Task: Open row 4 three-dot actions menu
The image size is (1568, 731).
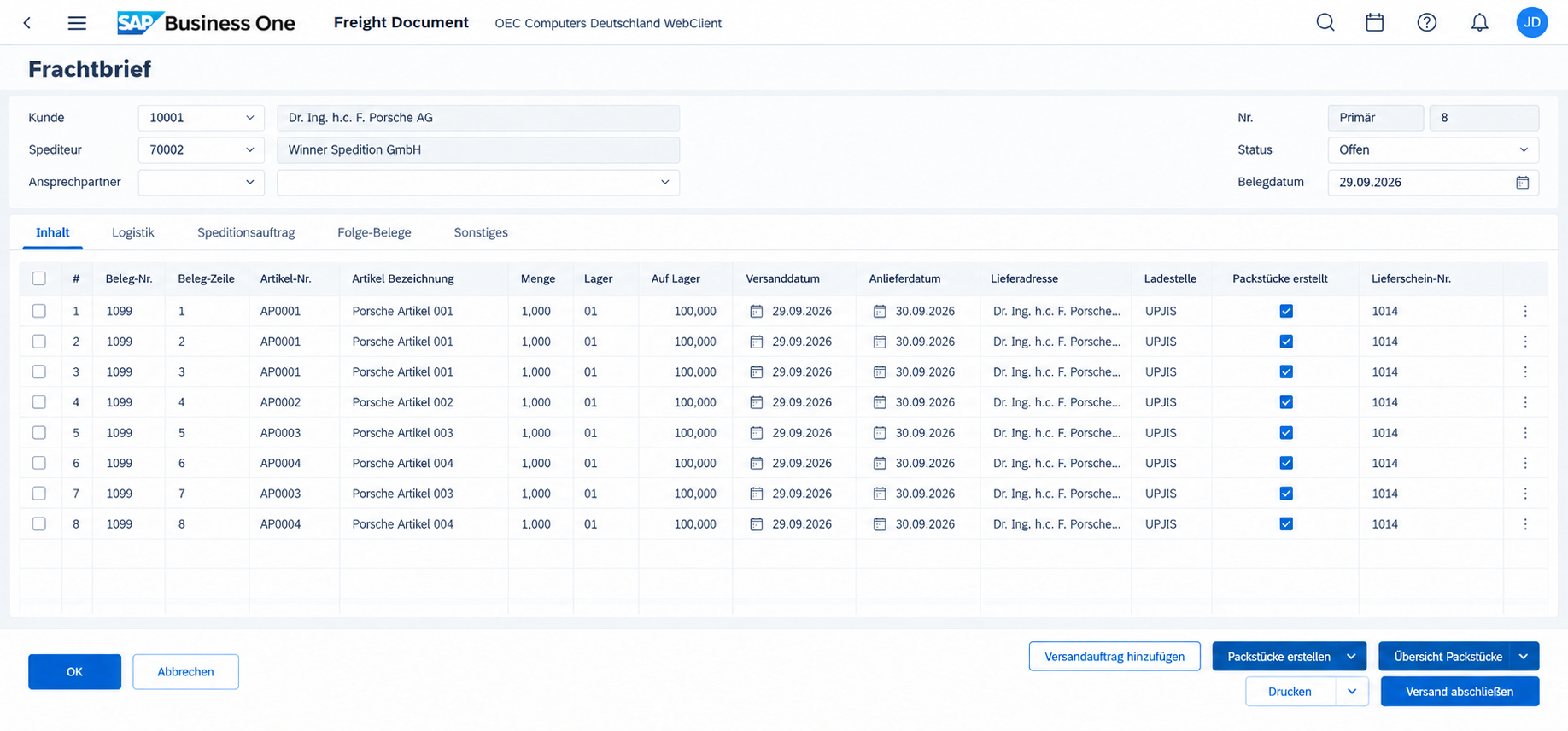Action: point(1525,402)
